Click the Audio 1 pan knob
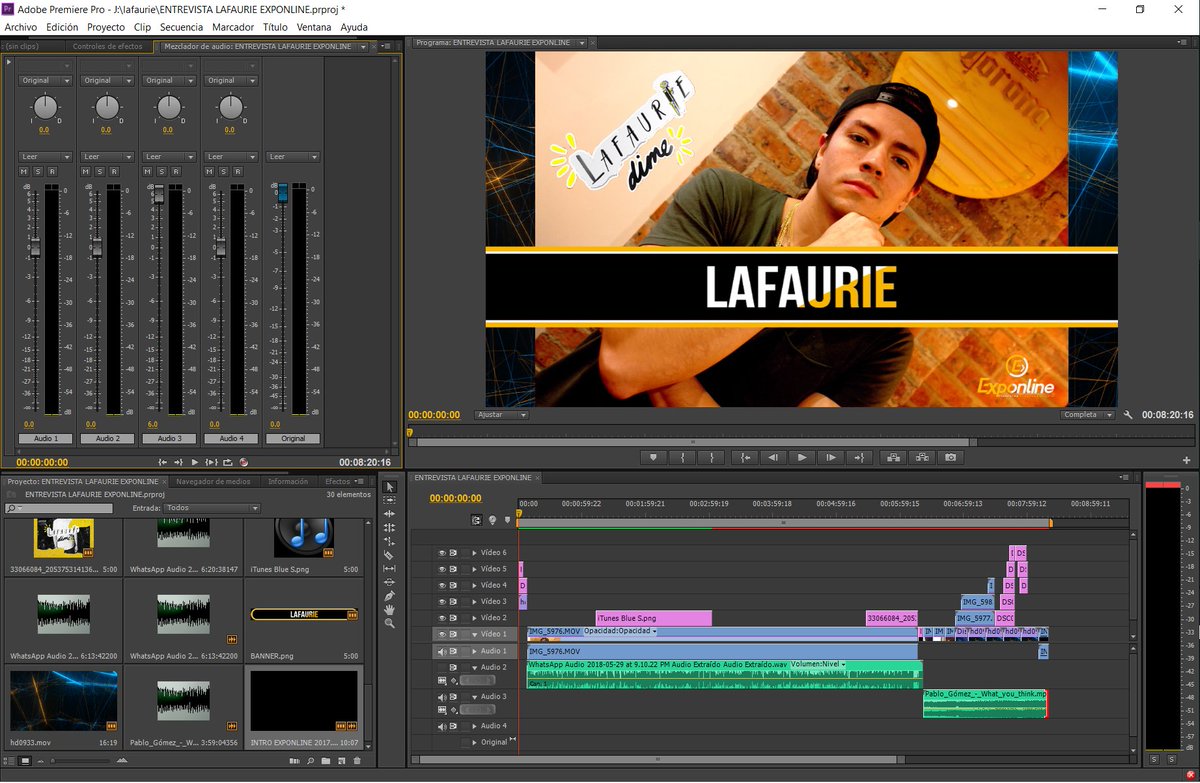Image resolution: width=1200 pixels, height=783 pixels. point(45,107)
